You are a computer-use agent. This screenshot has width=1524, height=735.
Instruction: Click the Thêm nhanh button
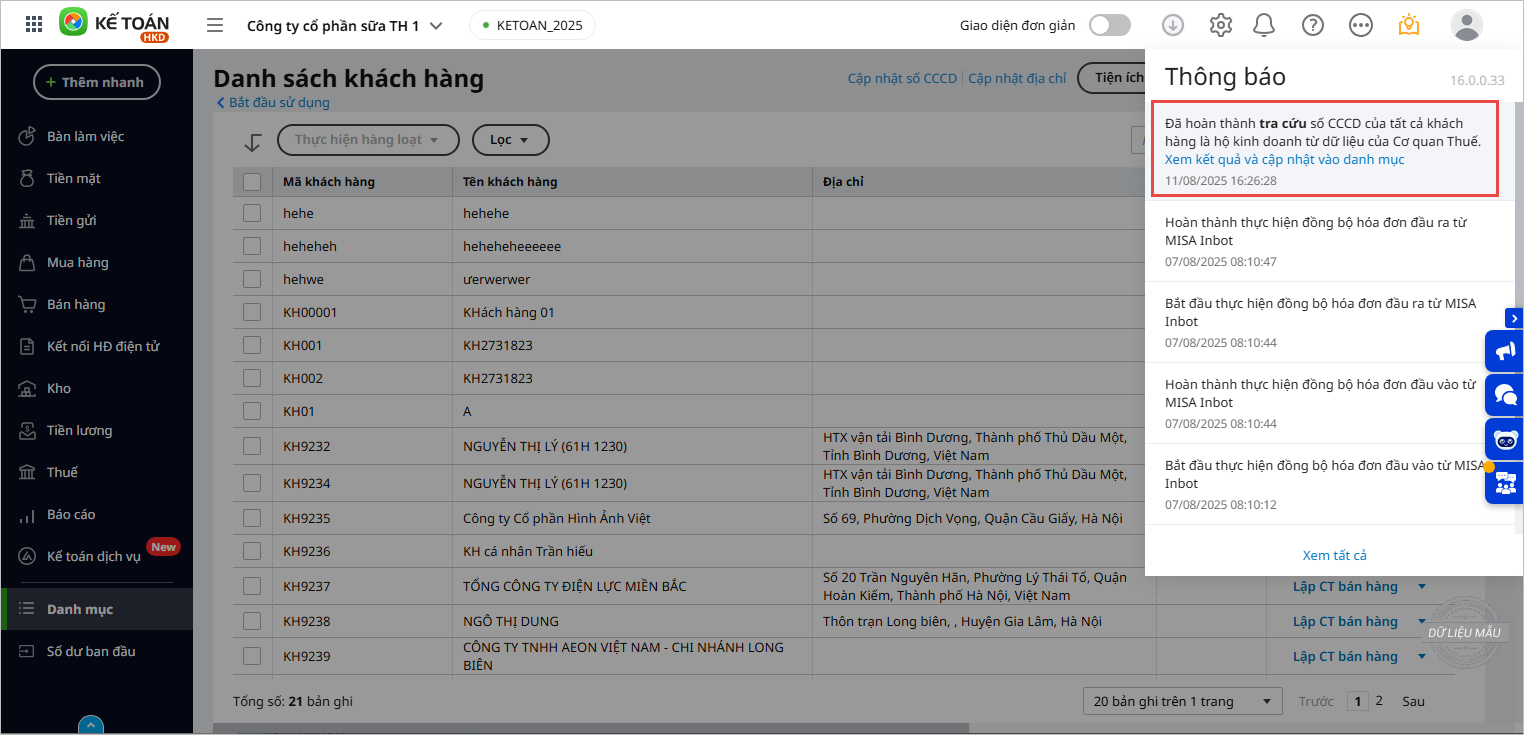click(x=97, y=82)
